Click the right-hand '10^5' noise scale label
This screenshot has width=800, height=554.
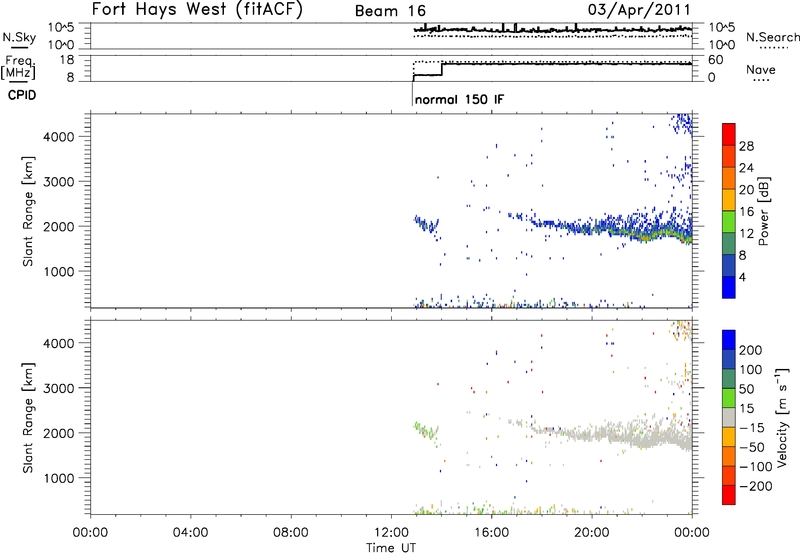721,27
